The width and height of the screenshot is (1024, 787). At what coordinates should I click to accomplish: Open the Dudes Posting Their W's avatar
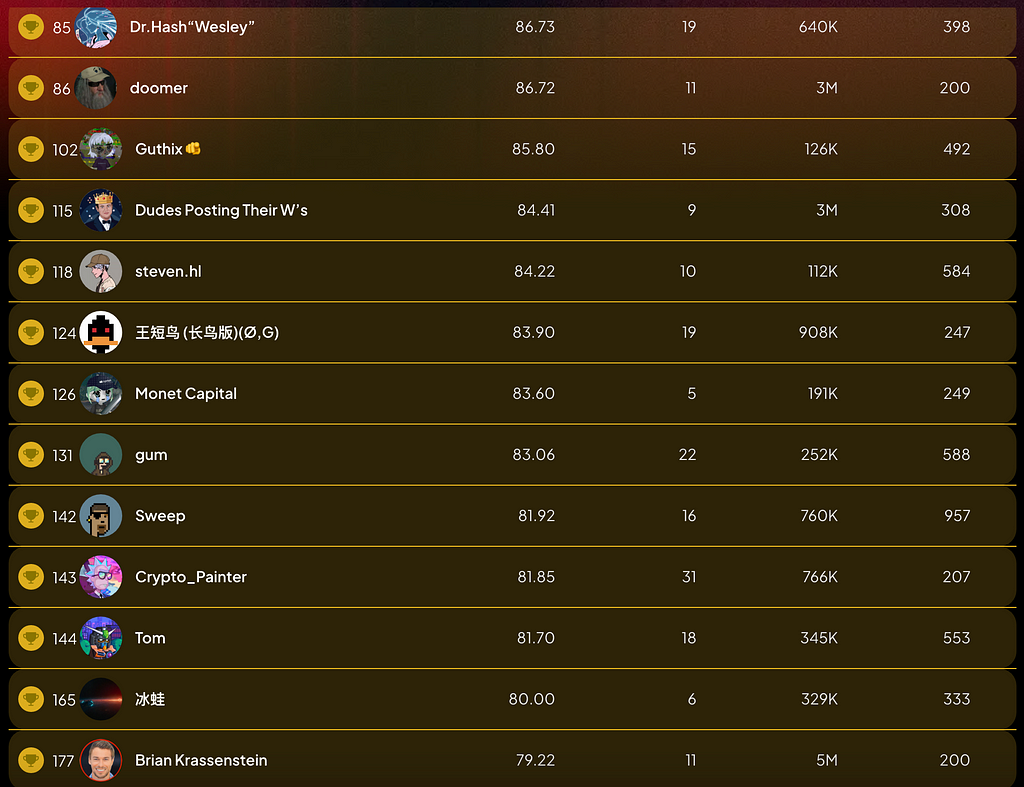coord(101,210)
